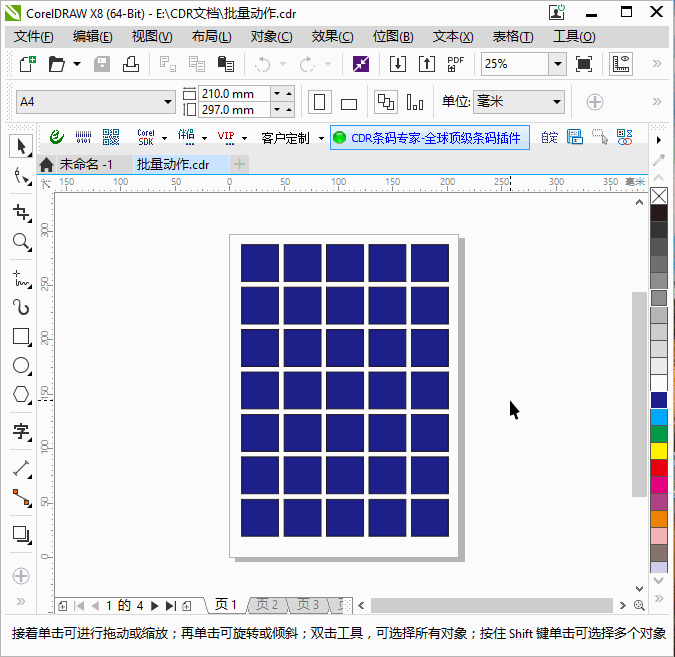
Task: Switch to the 页 3 page tab
Action: click(308, 605)
